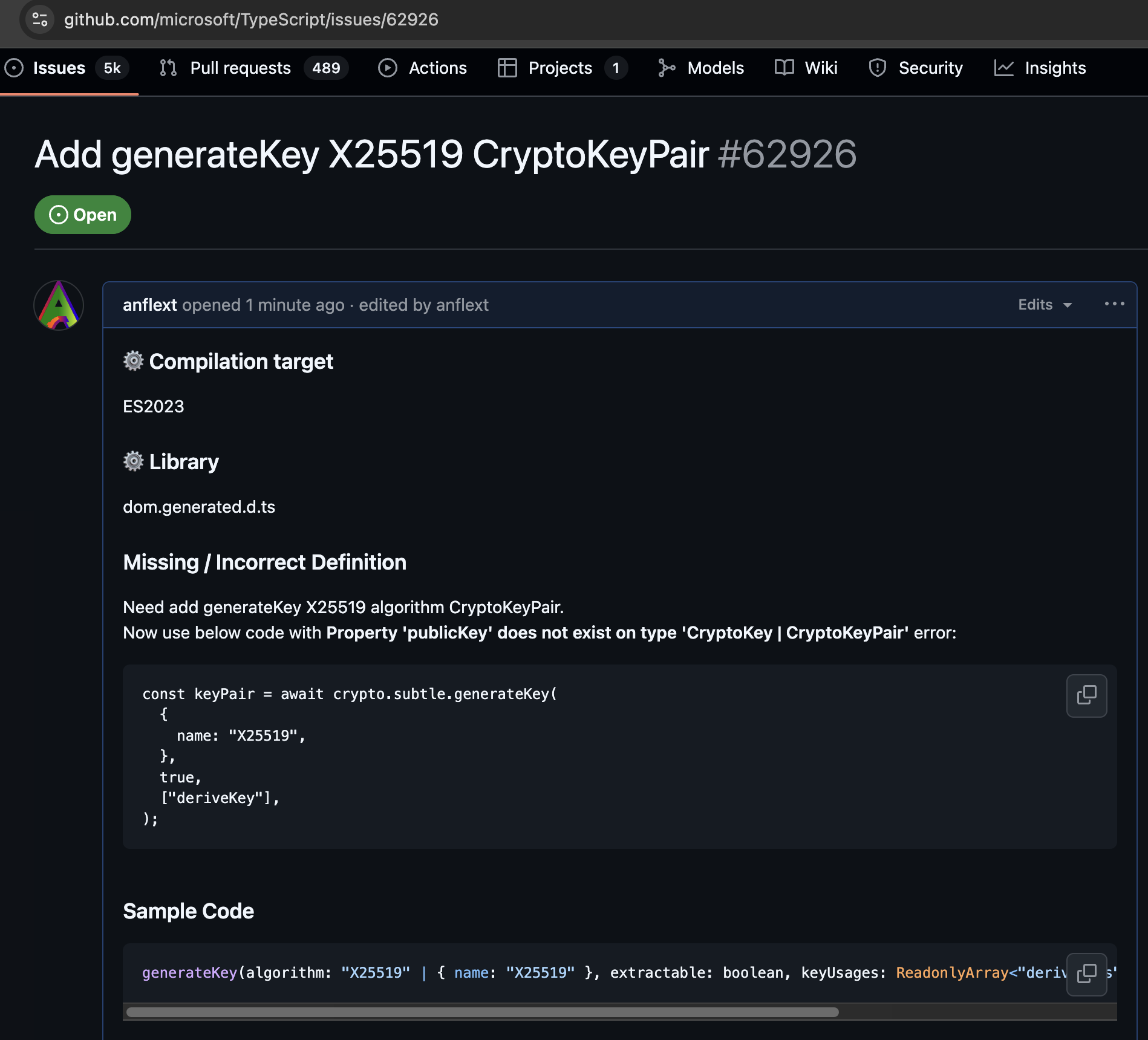The width and height of the screenshot is (1148, 1040).
Task: Open the Wiki book icon
Action: pyautogui.click(x=783, y=68)
